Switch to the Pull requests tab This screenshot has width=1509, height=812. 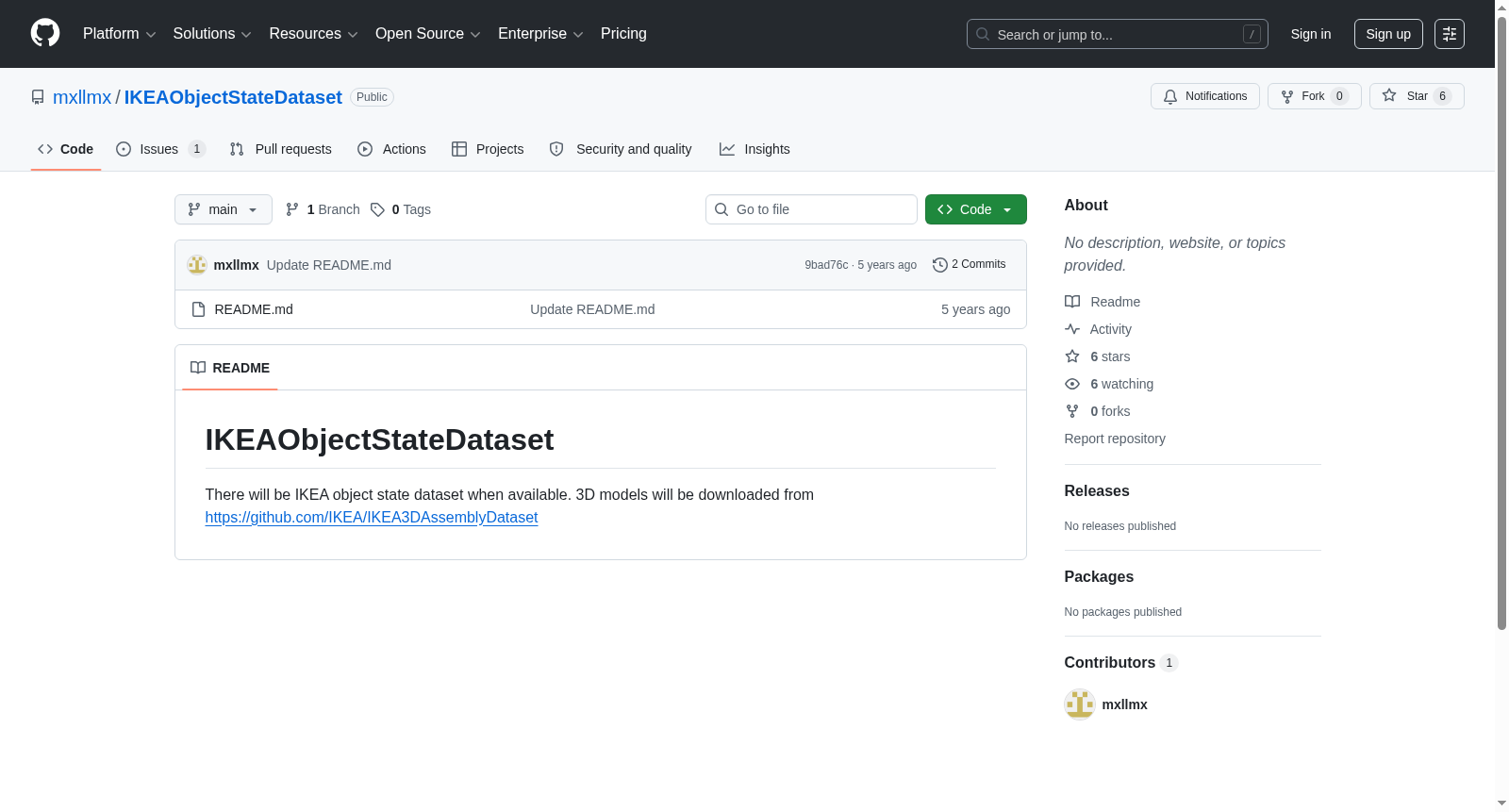[280, 149]
